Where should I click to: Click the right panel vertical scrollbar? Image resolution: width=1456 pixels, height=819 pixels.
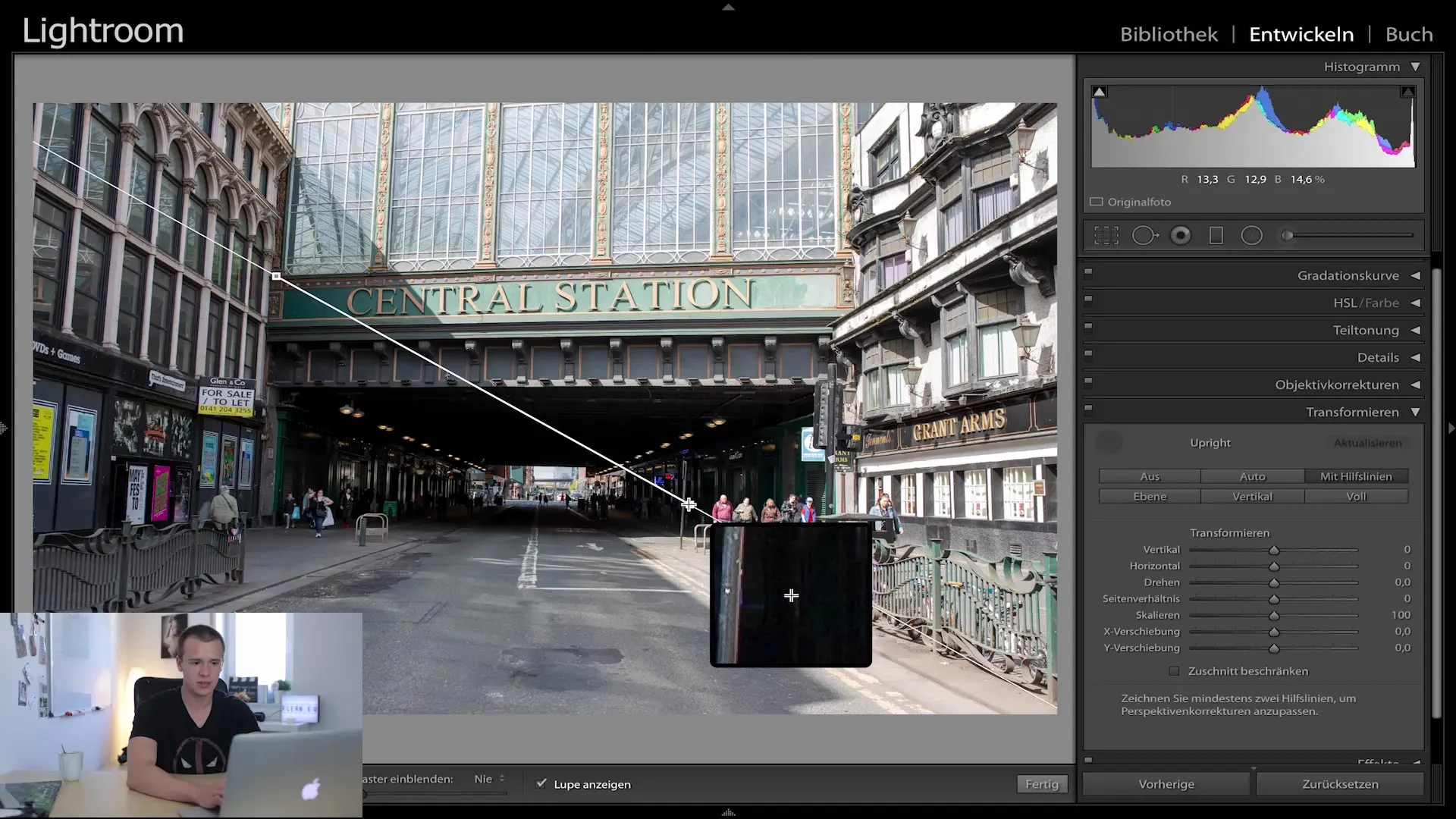[1436, 493]
